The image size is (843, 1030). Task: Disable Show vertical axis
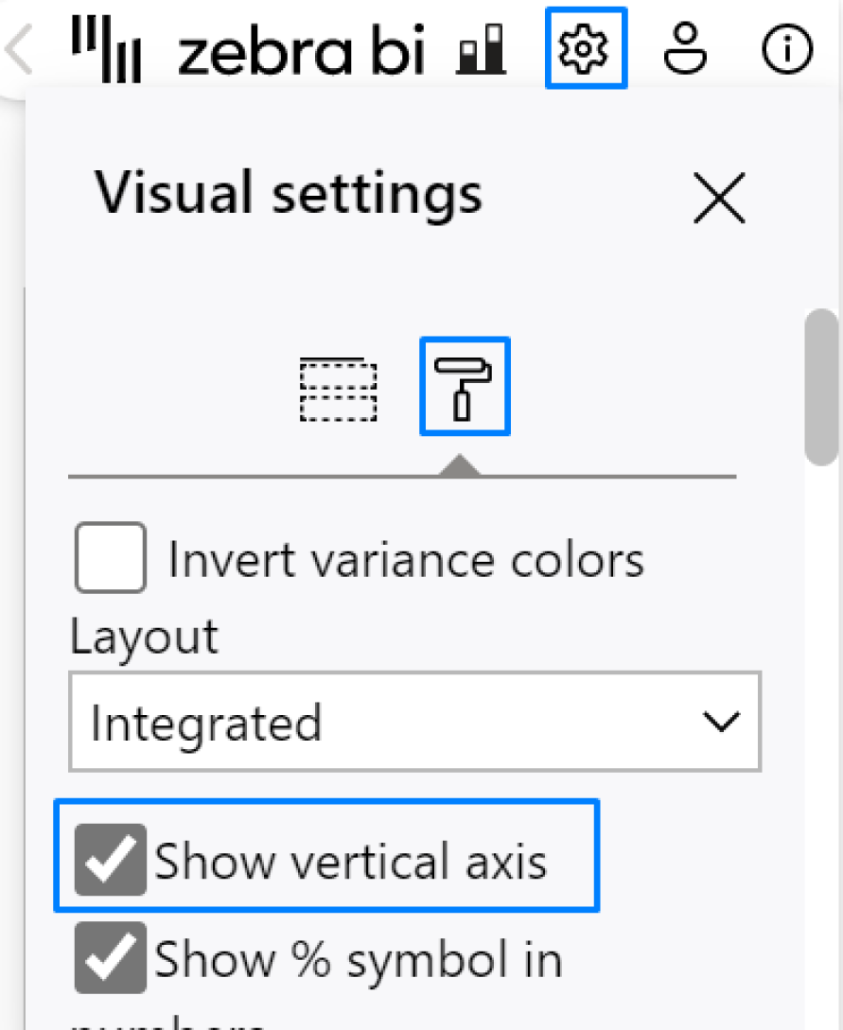click(108, 857)
